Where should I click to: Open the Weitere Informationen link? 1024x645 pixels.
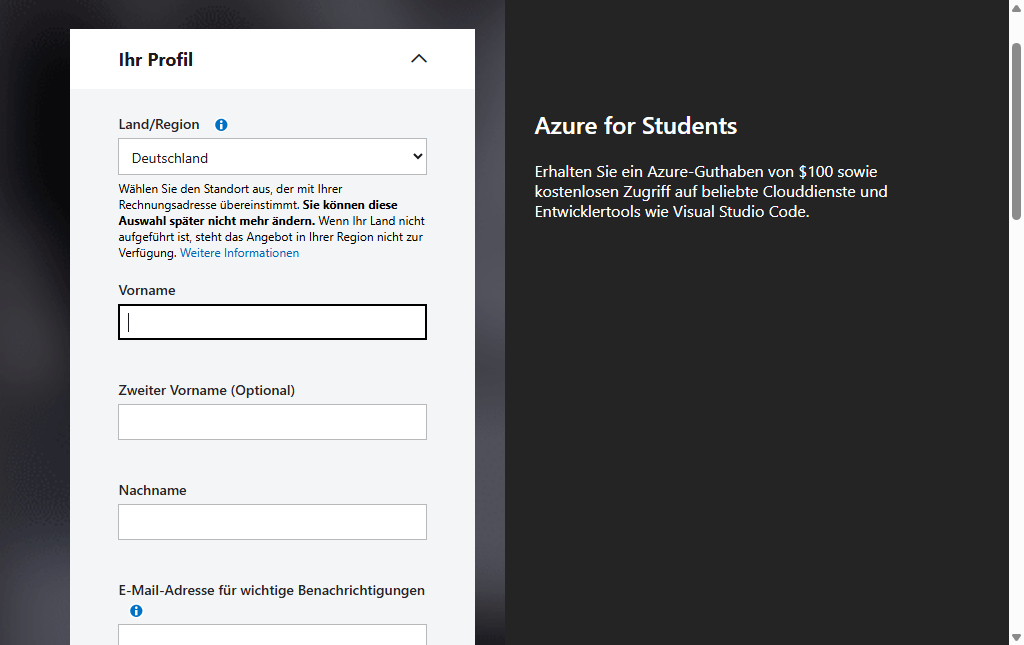(240, 253)
